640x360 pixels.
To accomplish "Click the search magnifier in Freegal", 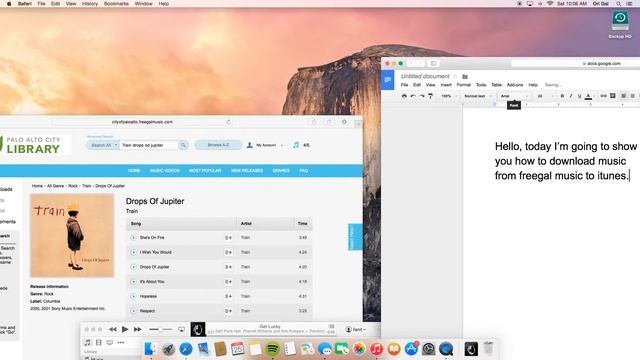I will [183, 145].
